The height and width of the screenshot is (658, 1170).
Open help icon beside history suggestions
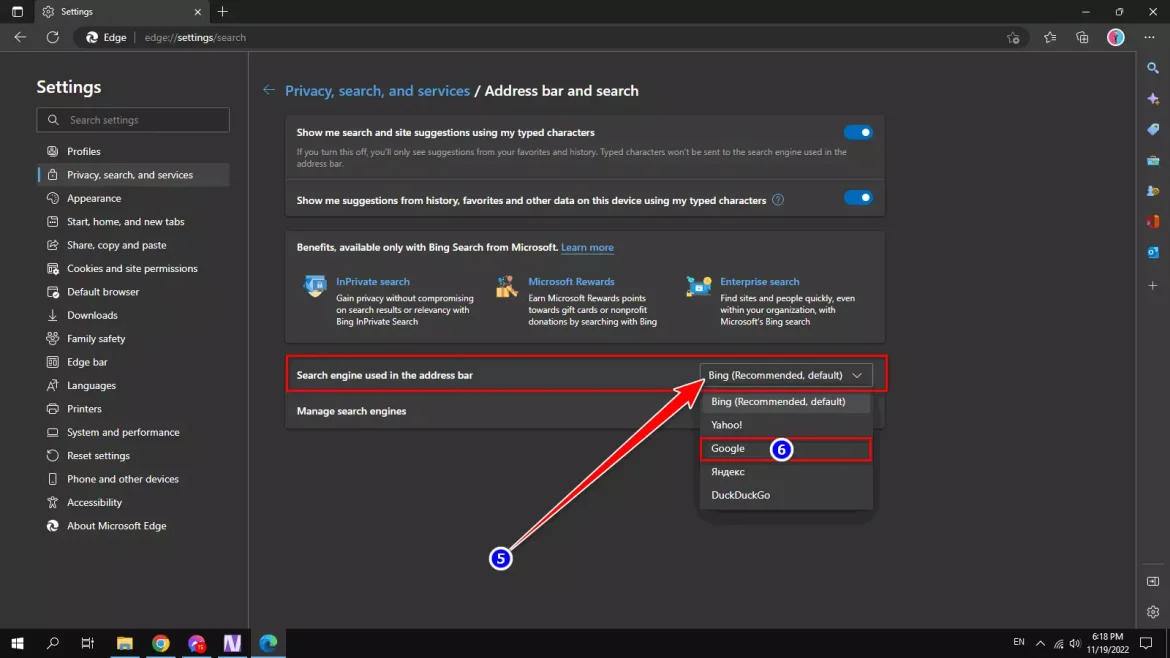778,200
